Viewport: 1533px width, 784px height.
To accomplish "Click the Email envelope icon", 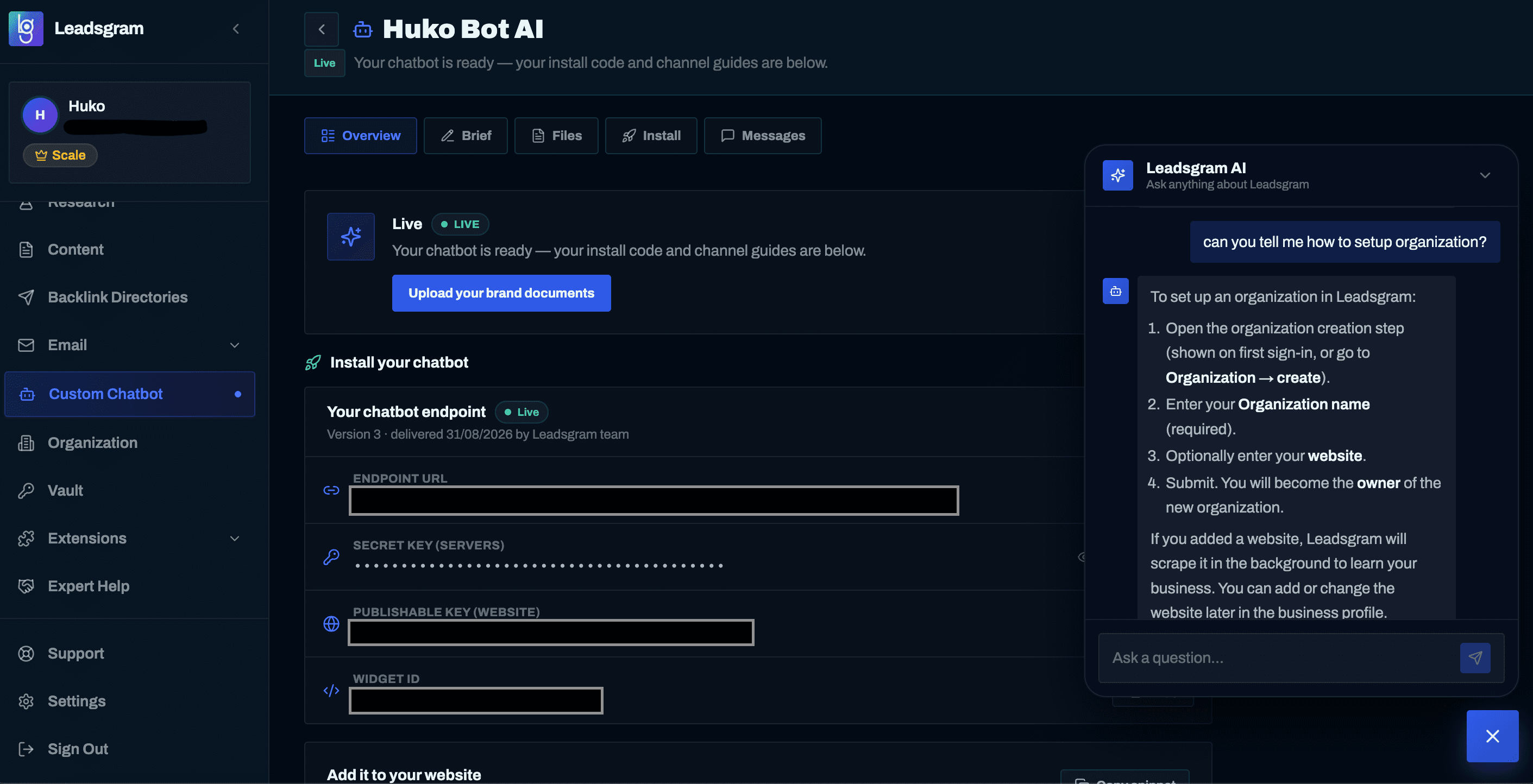I will 26,345.
